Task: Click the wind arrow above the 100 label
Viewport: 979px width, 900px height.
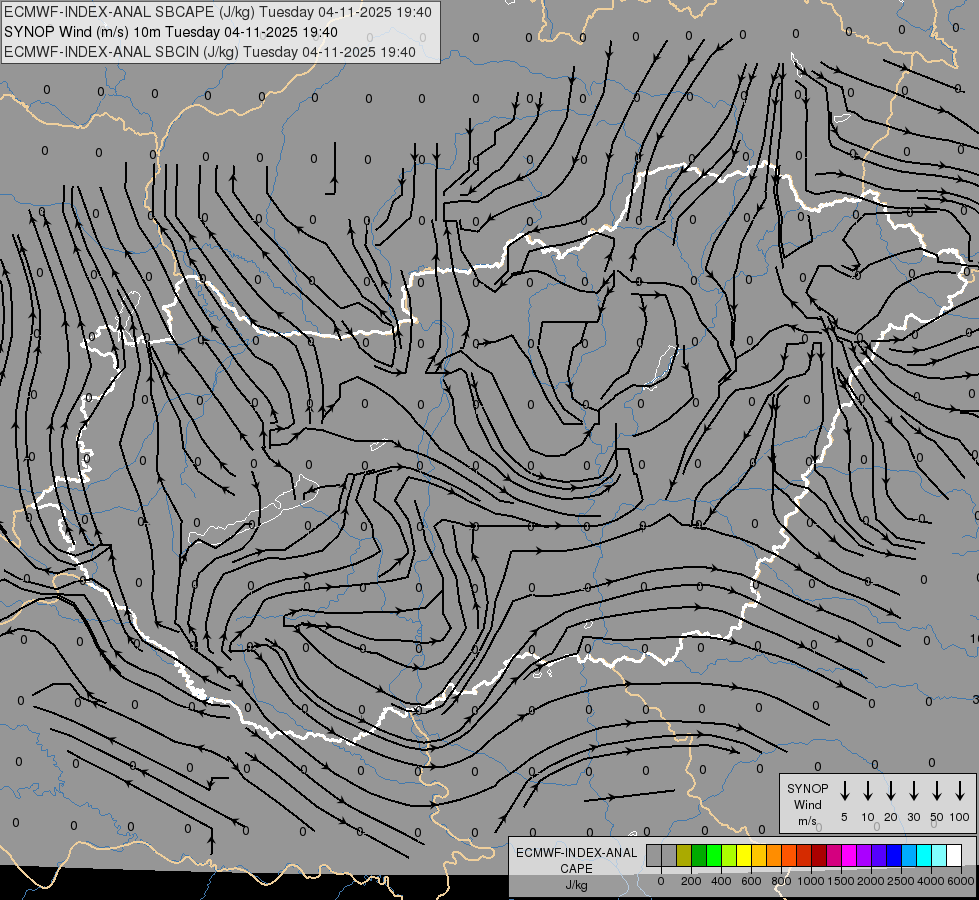Action: click(960, 791)
